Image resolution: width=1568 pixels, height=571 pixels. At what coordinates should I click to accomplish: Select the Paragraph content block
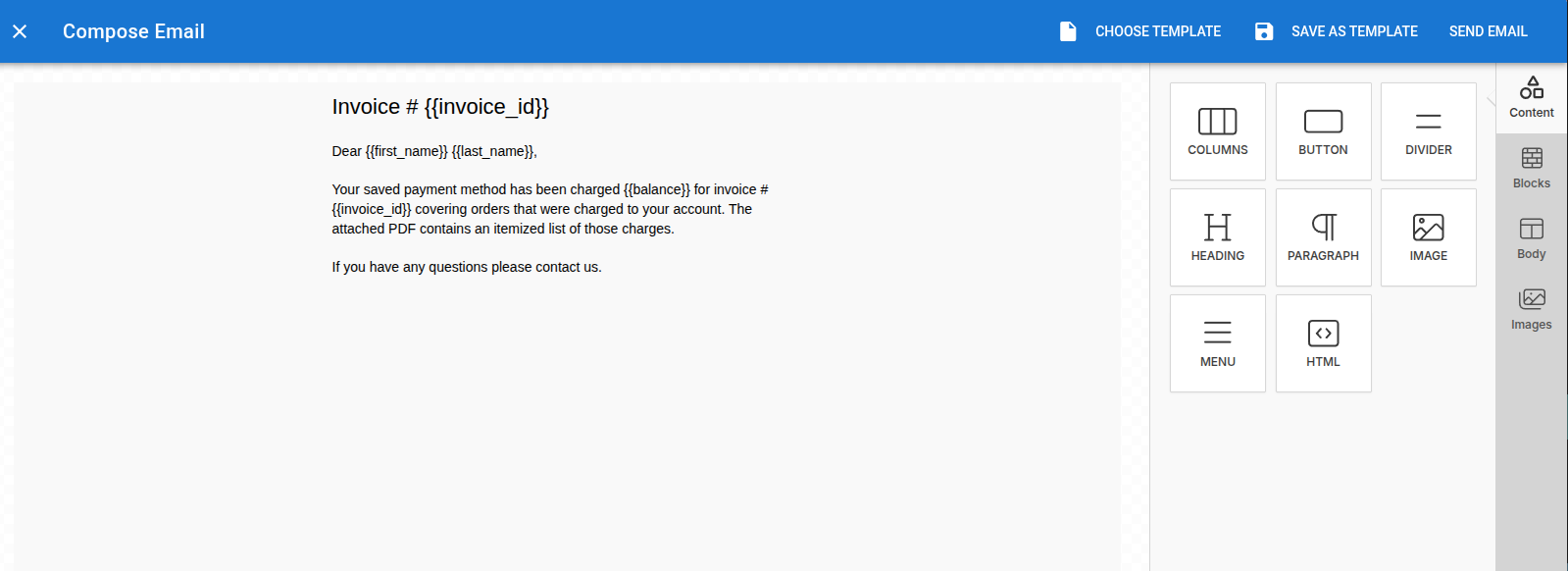click(1323, 237)
